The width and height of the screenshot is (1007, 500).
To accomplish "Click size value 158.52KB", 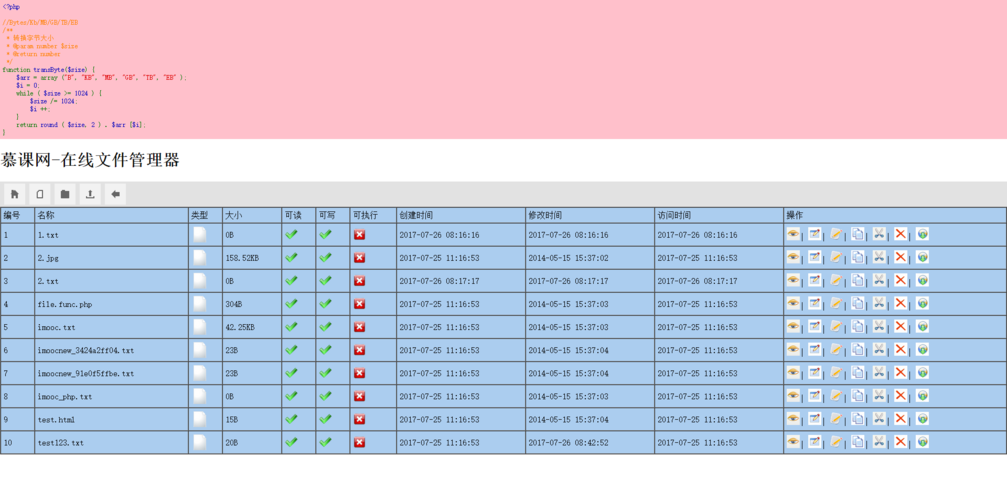I will (242, 258).
